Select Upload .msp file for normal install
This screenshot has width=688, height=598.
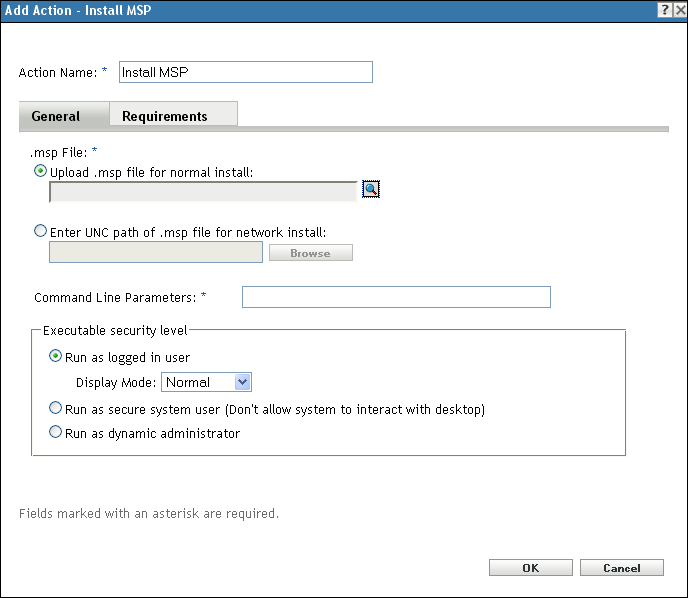click(x=41, y=172)
